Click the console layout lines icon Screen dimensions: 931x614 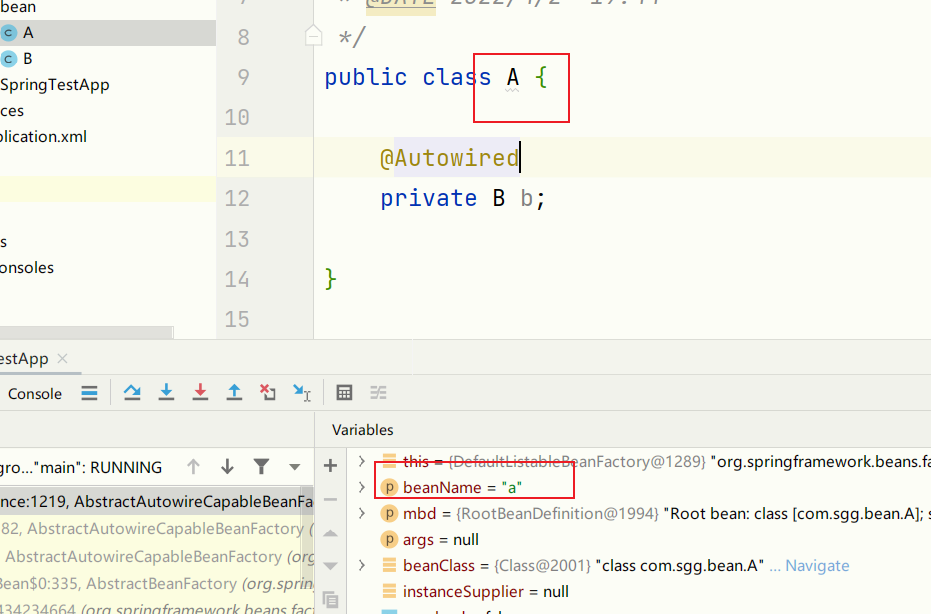(x=90, y=393)
